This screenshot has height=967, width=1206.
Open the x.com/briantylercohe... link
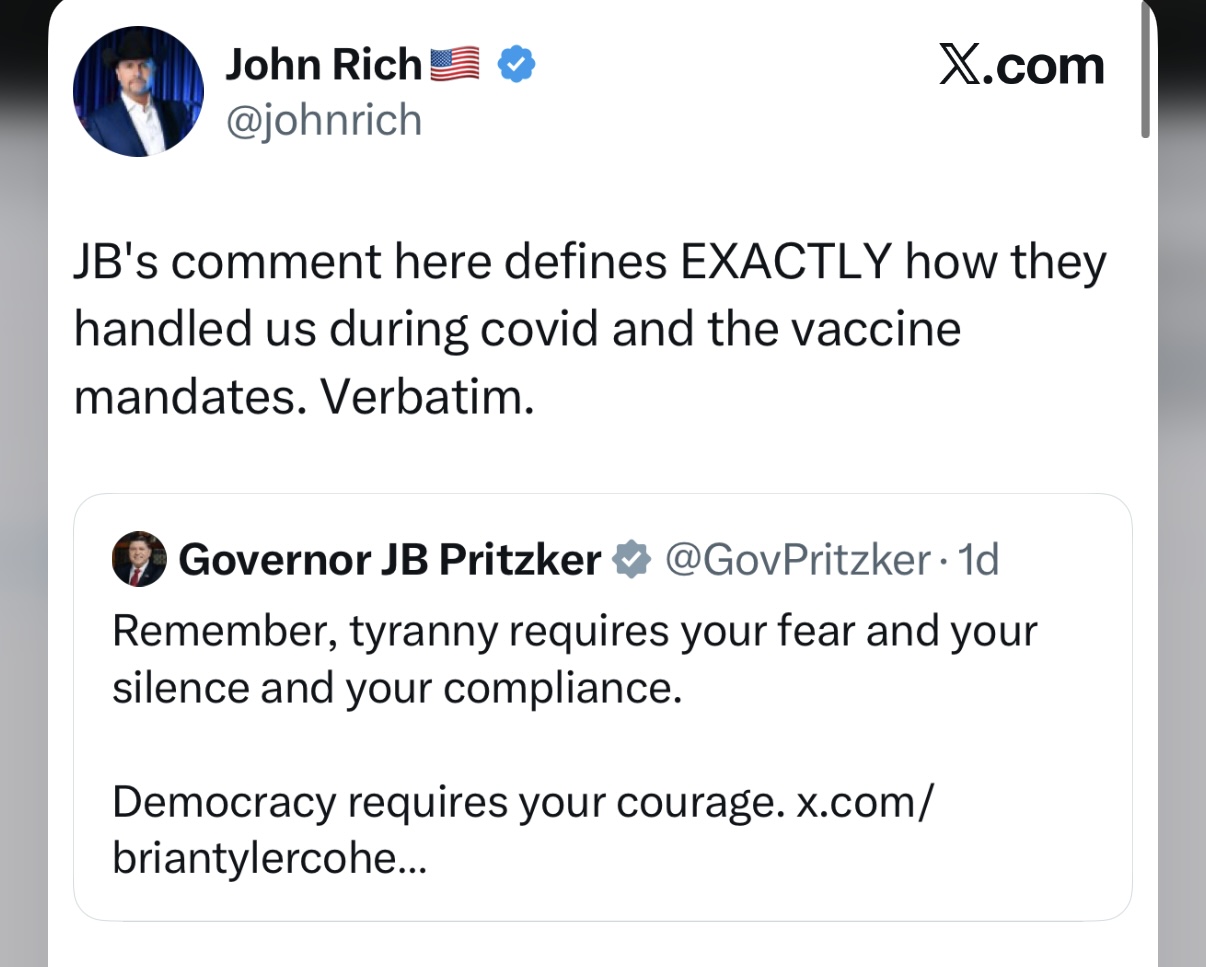click(520, 830)
